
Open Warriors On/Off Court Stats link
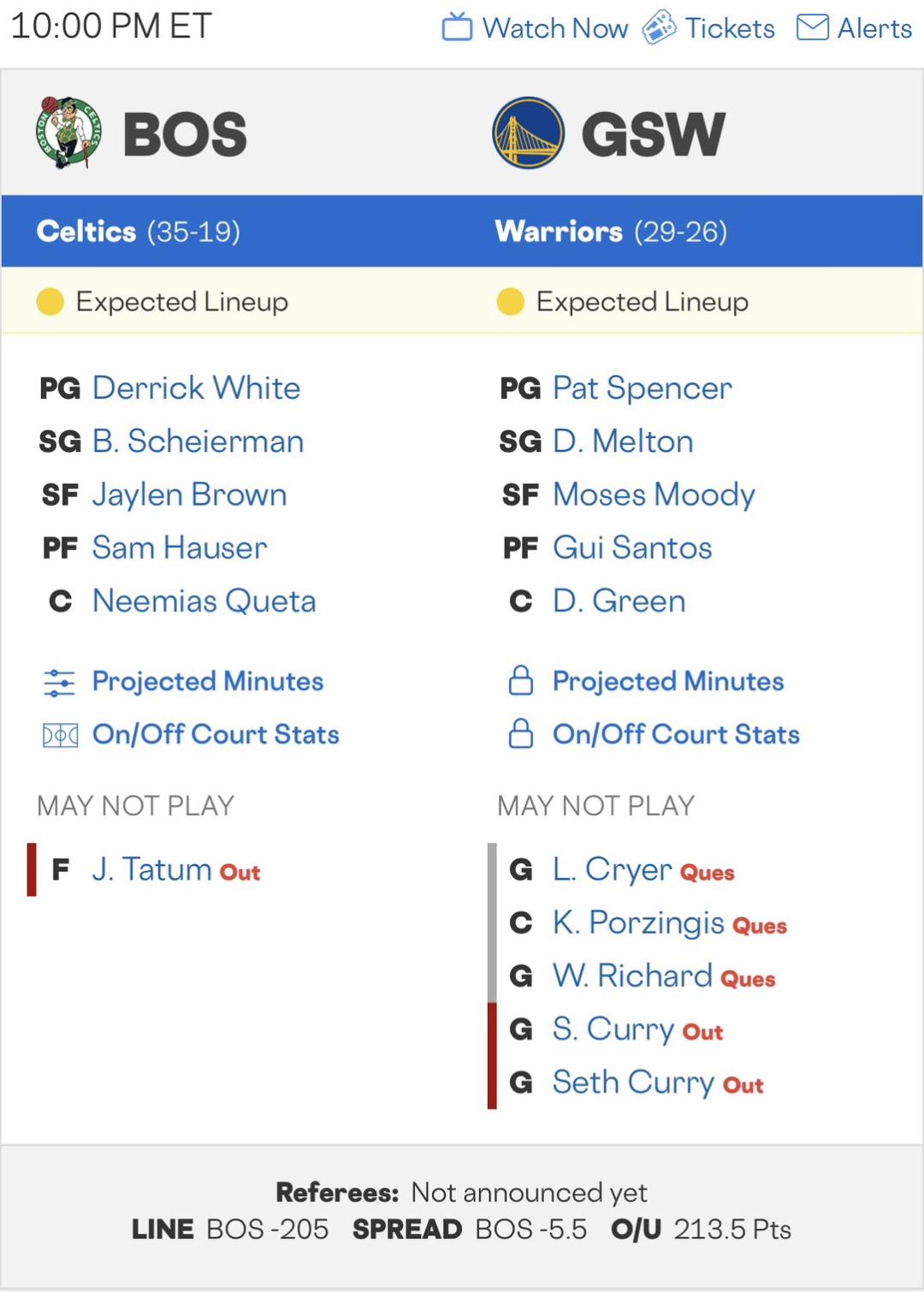click(x=676, y=734)
